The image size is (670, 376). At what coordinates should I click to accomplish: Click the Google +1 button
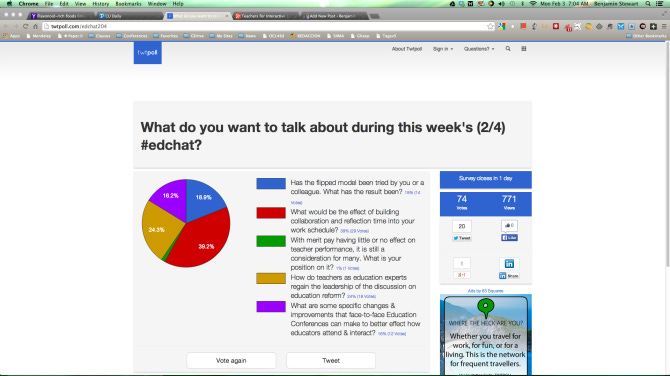pos(462,275)
